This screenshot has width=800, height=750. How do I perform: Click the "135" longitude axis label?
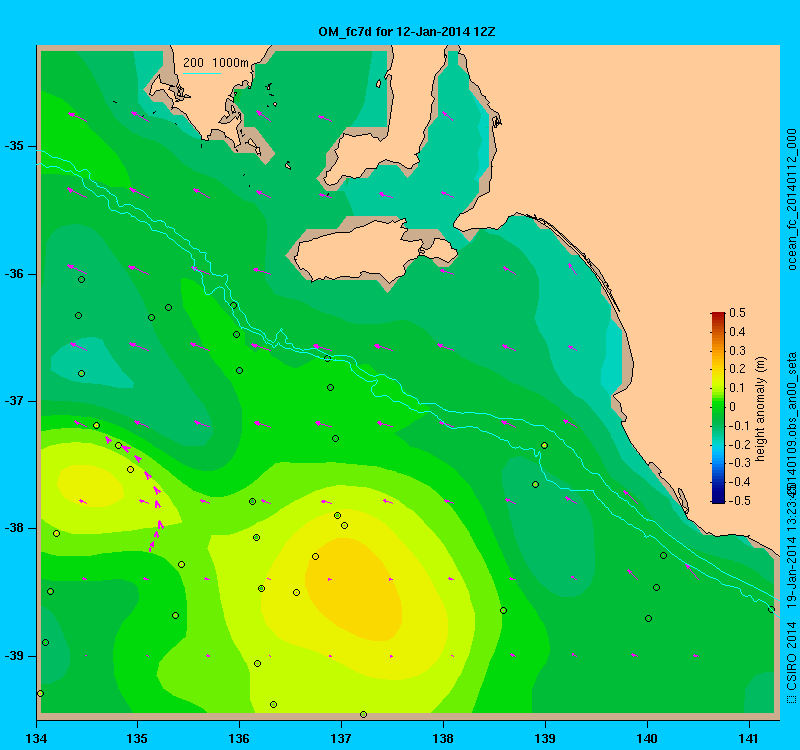[137, 738]
